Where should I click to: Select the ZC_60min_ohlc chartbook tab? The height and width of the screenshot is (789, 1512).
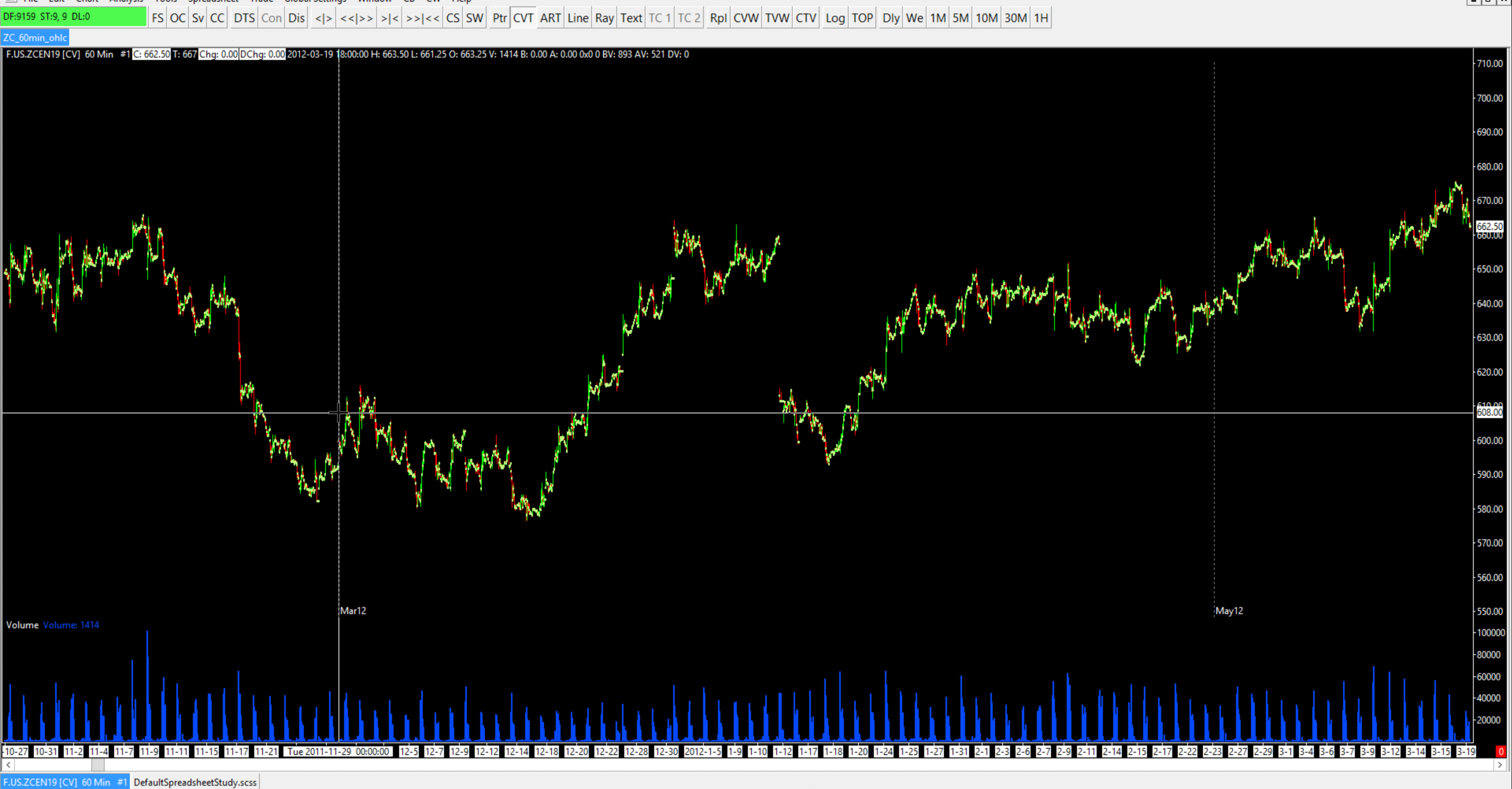tap(35, 37)
